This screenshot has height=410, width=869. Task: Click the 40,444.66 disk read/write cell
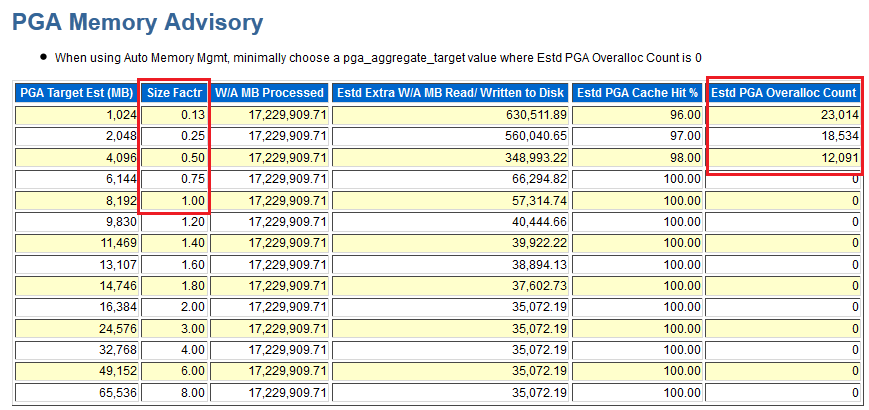click(450, 222)
